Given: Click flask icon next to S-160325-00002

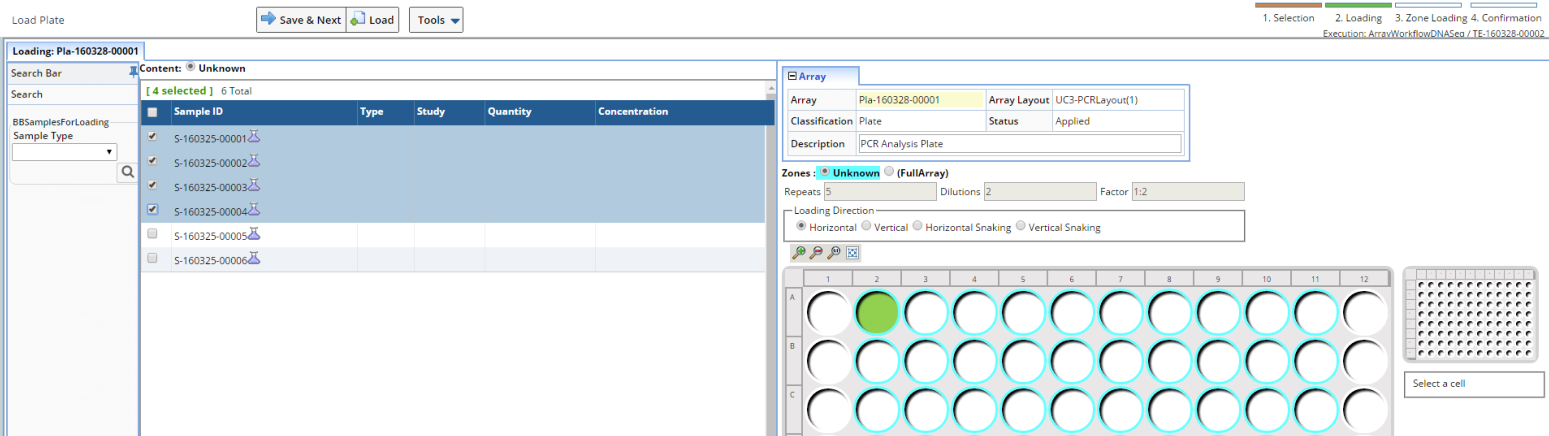Looking at the screenshot, I should (254, 161).
